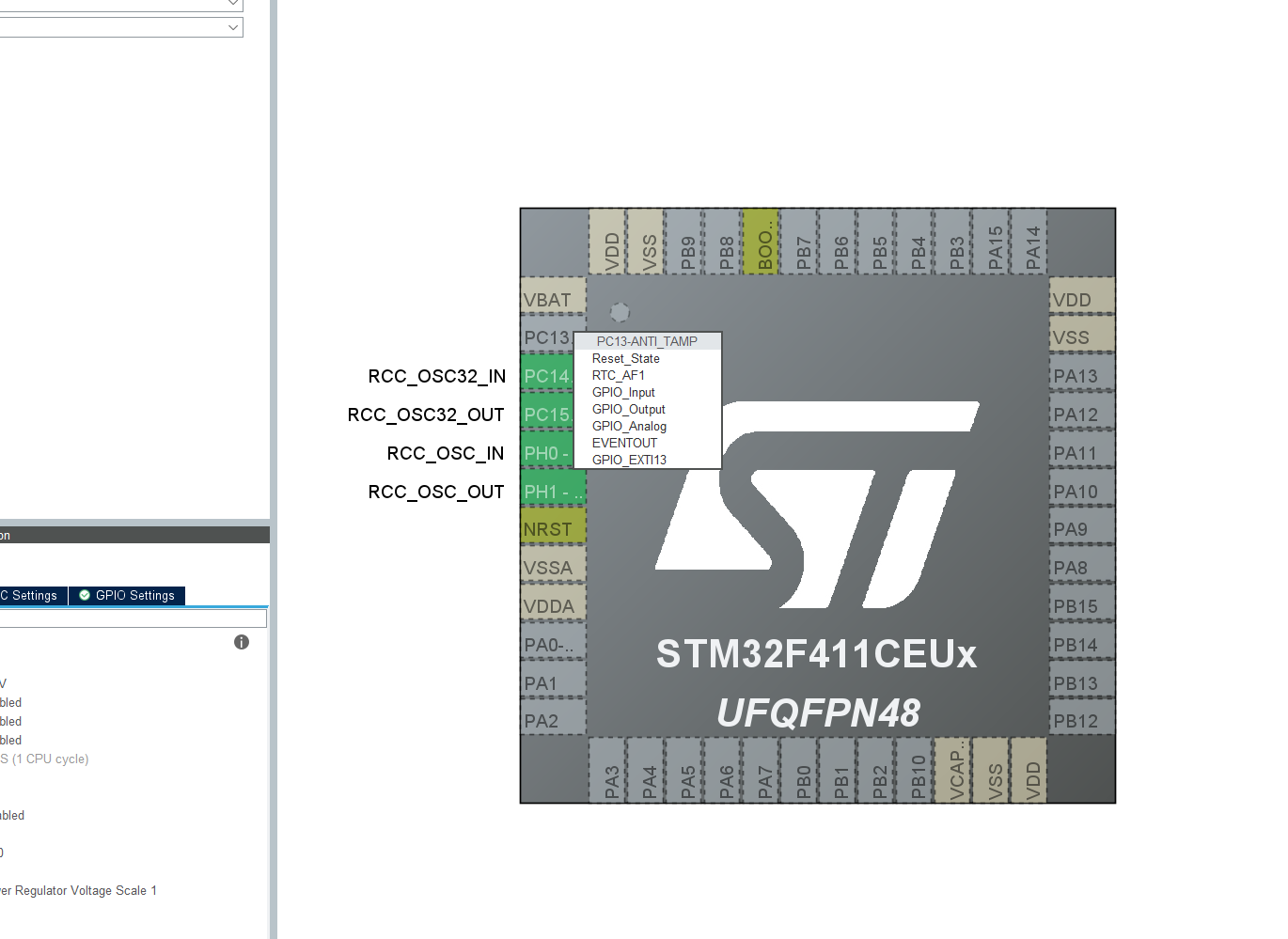Set PC13 to GPIO_Input
The width and height of the screenshot is (1288, 939).
tap(647, 392)
